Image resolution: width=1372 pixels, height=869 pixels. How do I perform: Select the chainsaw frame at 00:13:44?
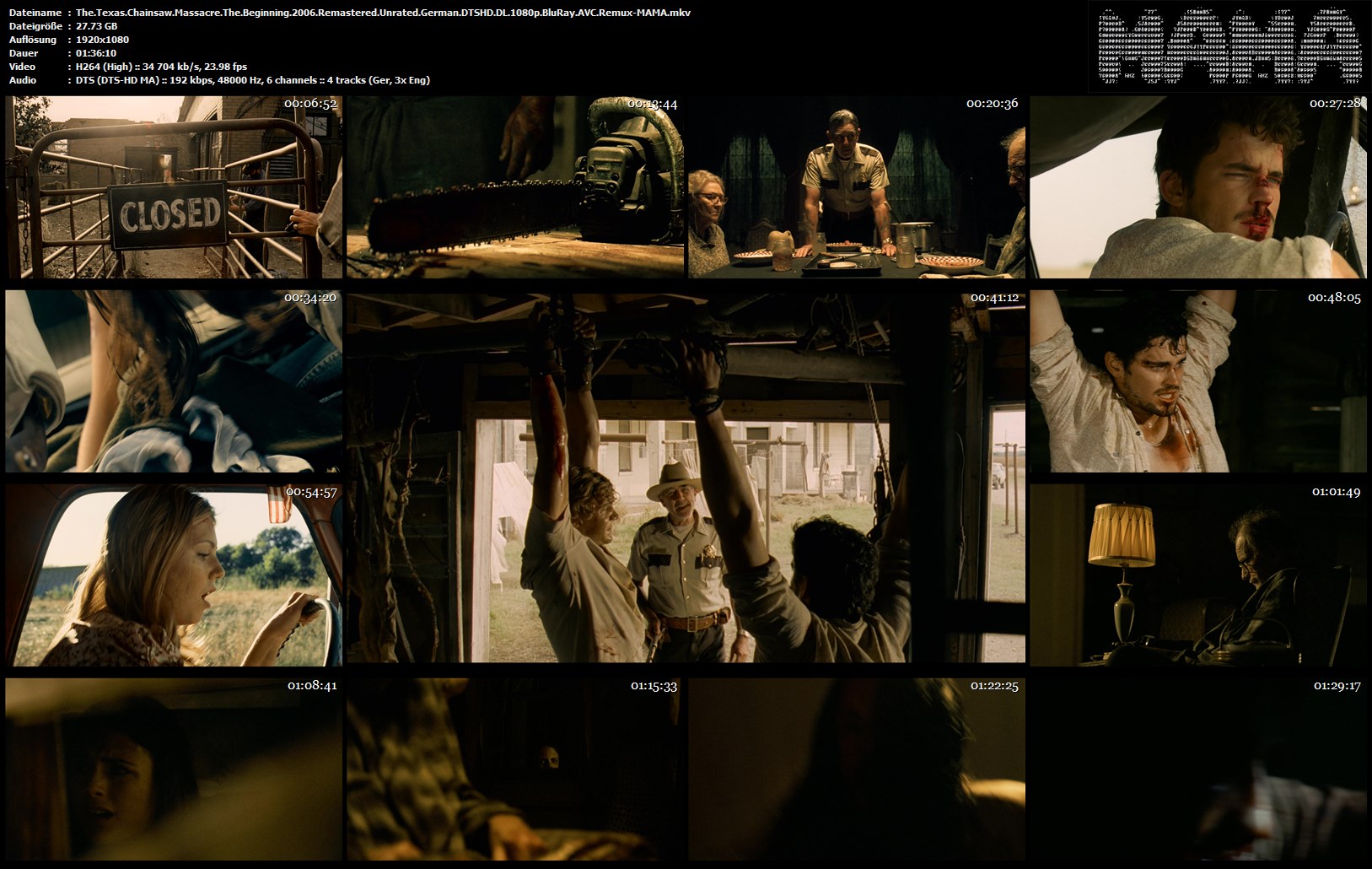point(515,186)
